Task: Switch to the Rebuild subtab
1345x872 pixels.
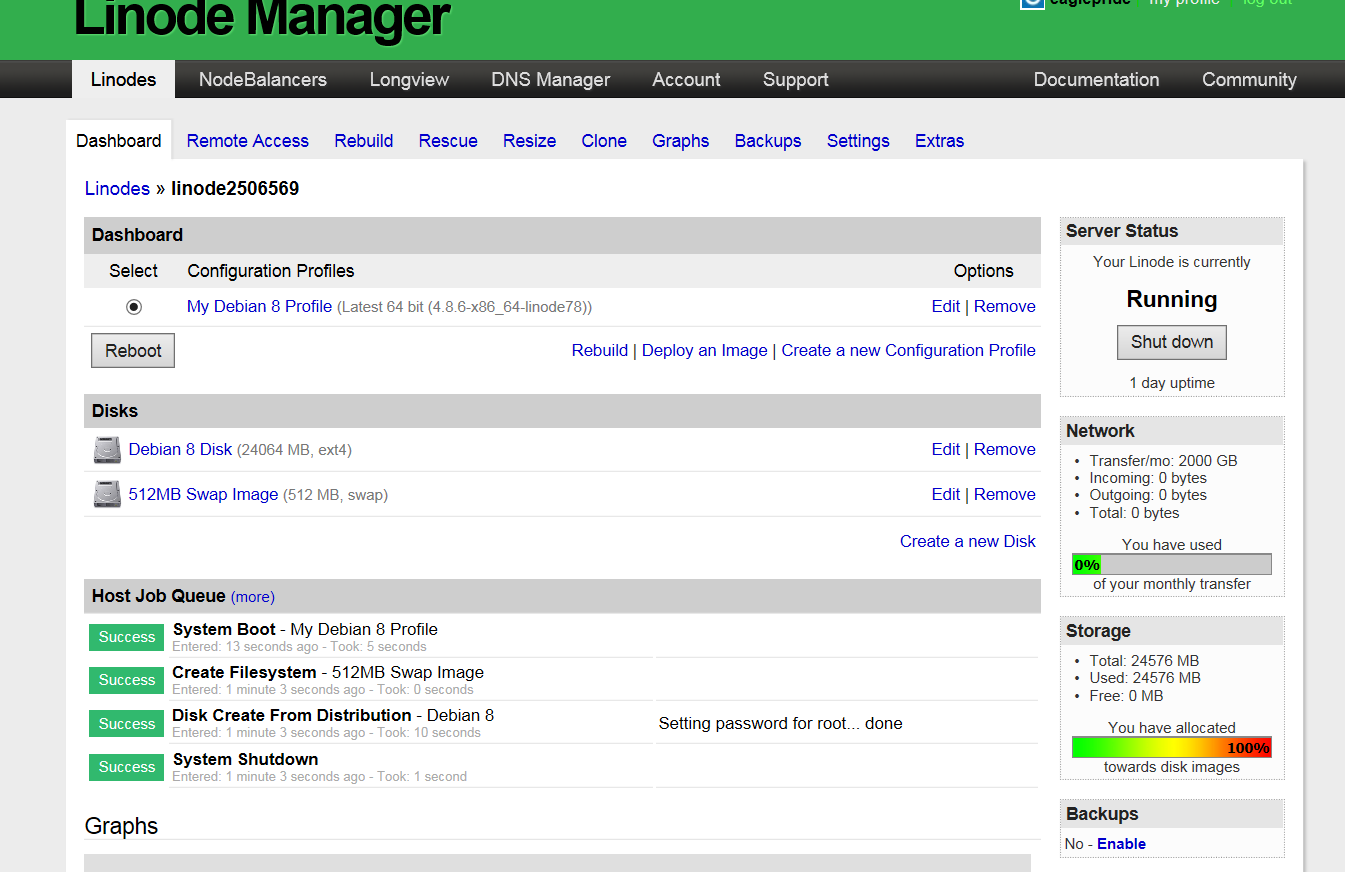Action: (x=364, y=141)
